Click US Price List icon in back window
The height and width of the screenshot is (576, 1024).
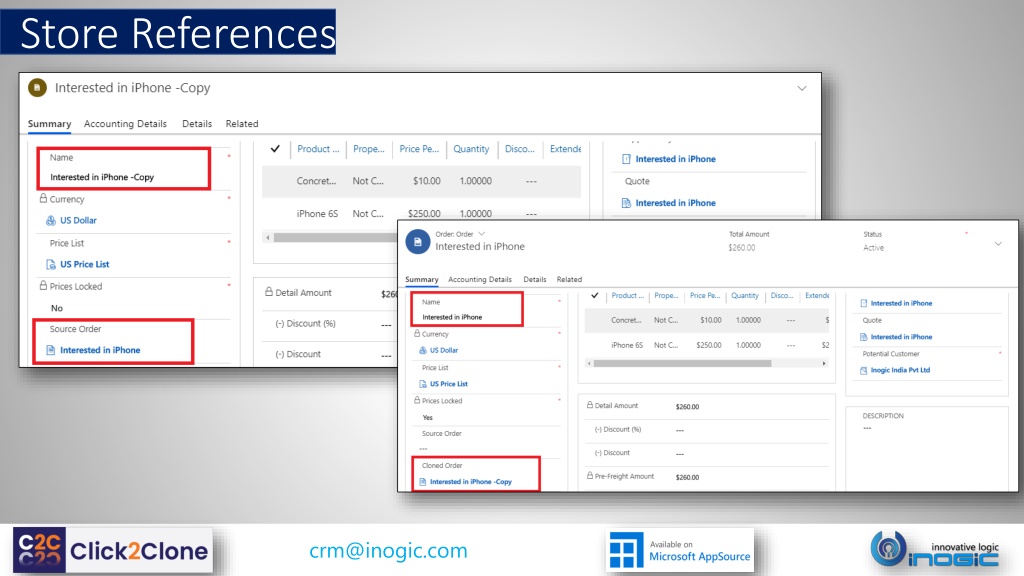(51, 264)
